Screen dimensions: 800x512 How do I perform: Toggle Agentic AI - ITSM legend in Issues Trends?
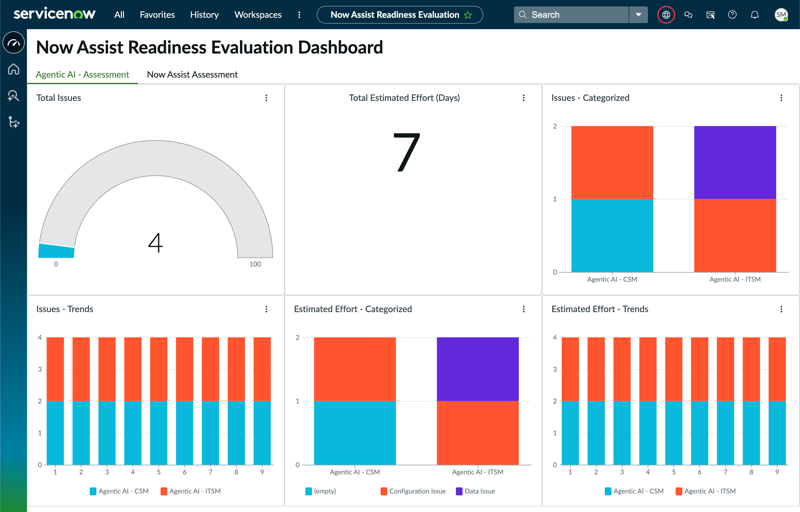click(x=190, y=491)
